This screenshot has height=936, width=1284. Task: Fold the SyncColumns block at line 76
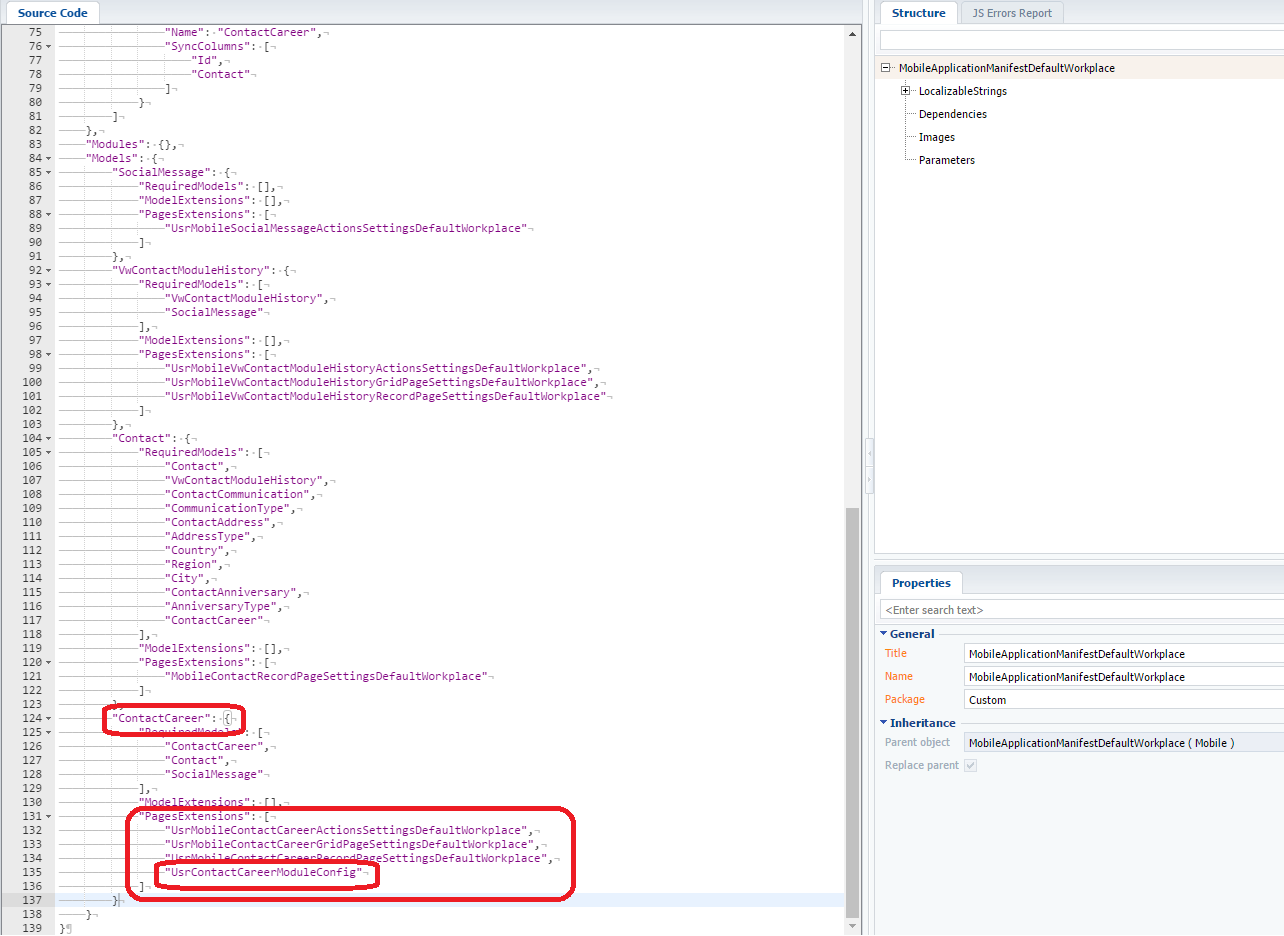pos(48,46)
